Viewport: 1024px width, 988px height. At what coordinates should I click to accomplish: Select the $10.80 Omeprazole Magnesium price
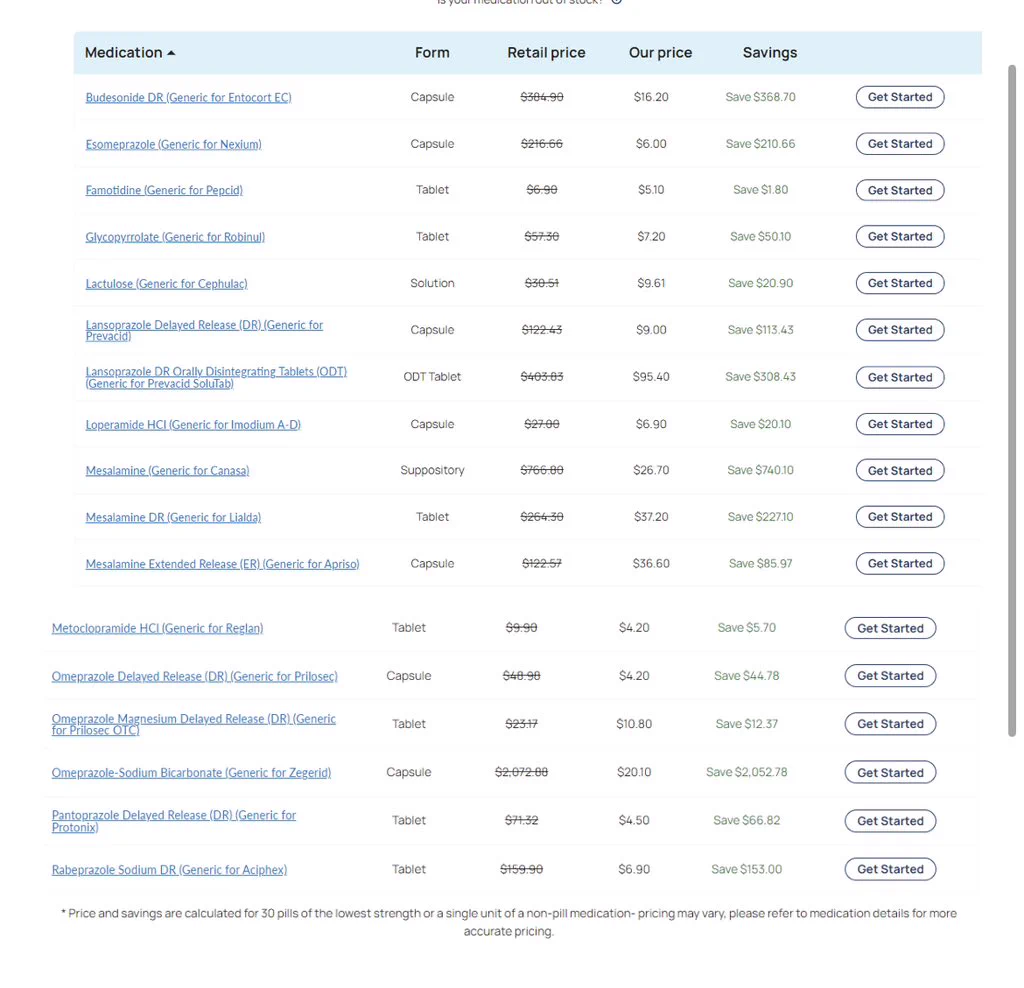633,724
